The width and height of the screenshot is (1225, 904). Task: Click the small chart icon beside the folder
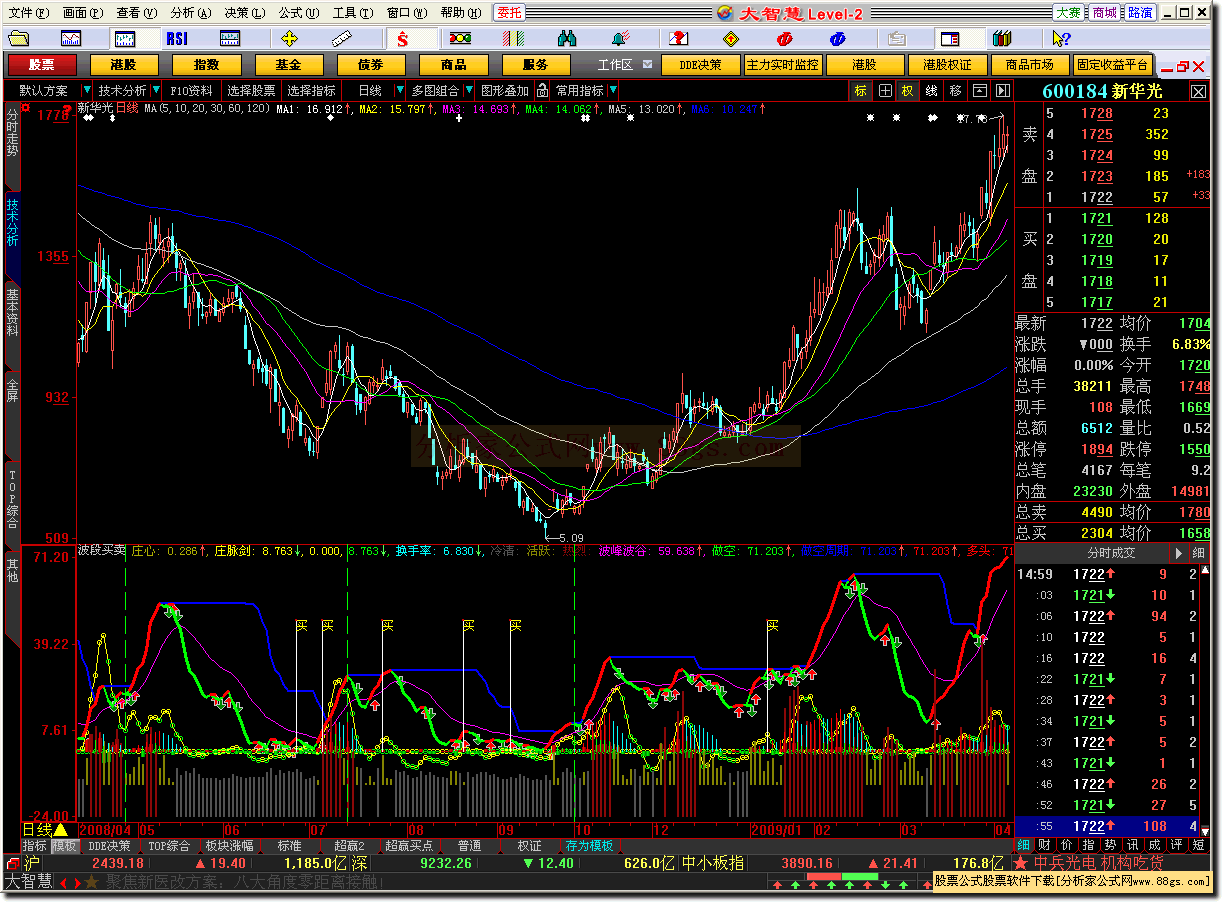(x=71, y=38)
